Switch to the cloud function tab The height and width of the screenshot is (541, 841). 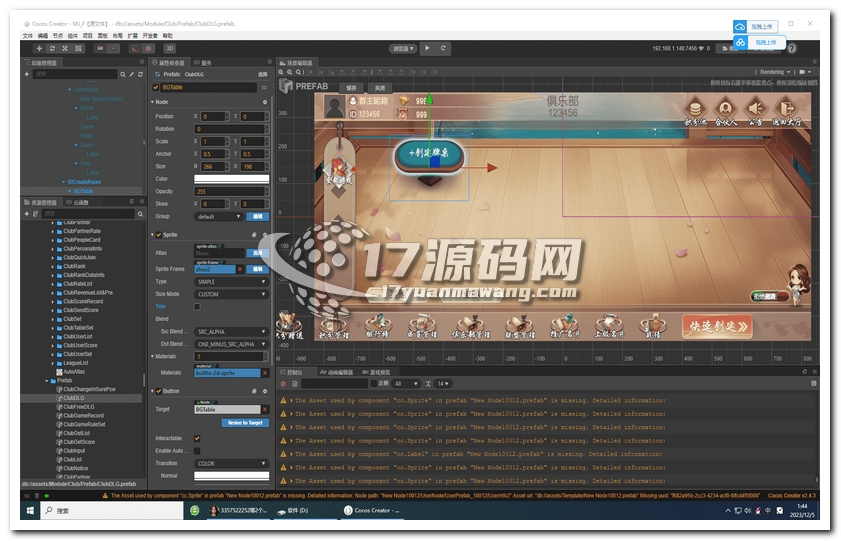coord(77,203)
